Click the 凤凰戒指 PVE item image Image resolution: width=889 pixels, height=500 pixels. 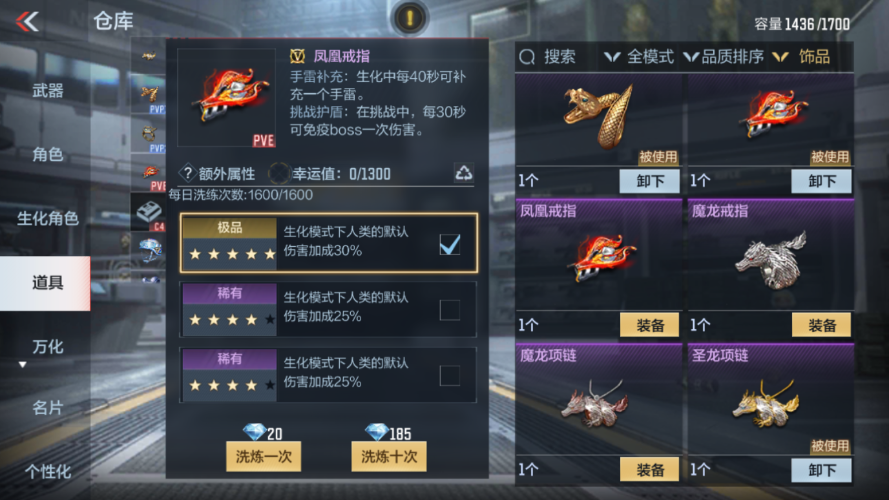tap(227, 98)
